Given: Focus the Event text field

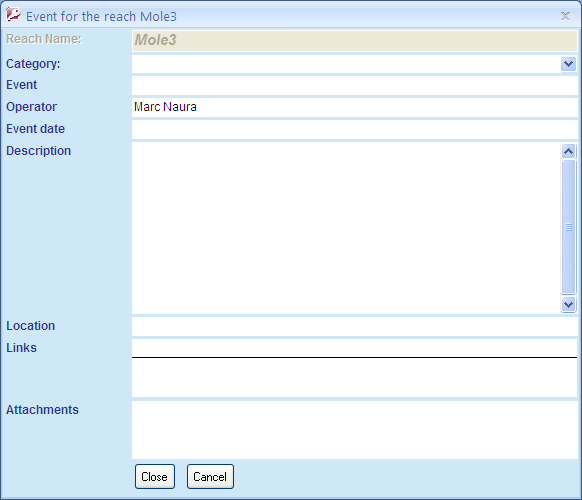Looking at the screenshot, I should [x=354, y=85].
